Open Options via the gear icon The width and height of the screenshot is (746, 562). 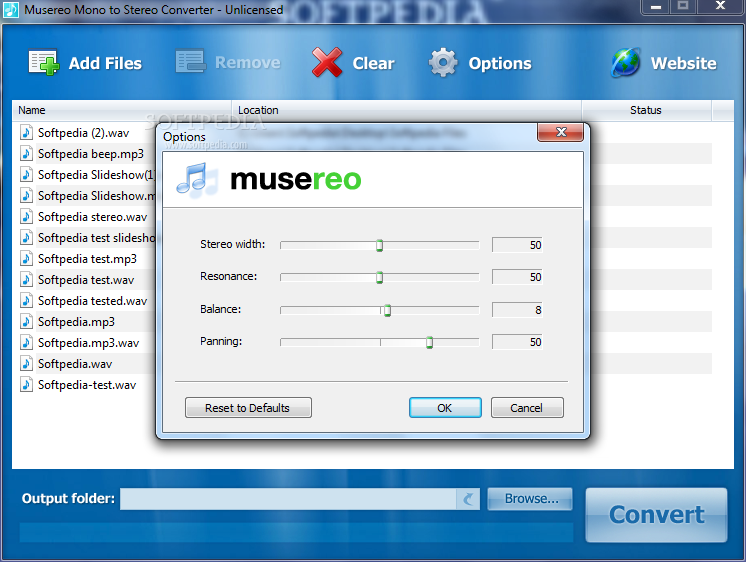pyautogui.click(x=443, y=62)
